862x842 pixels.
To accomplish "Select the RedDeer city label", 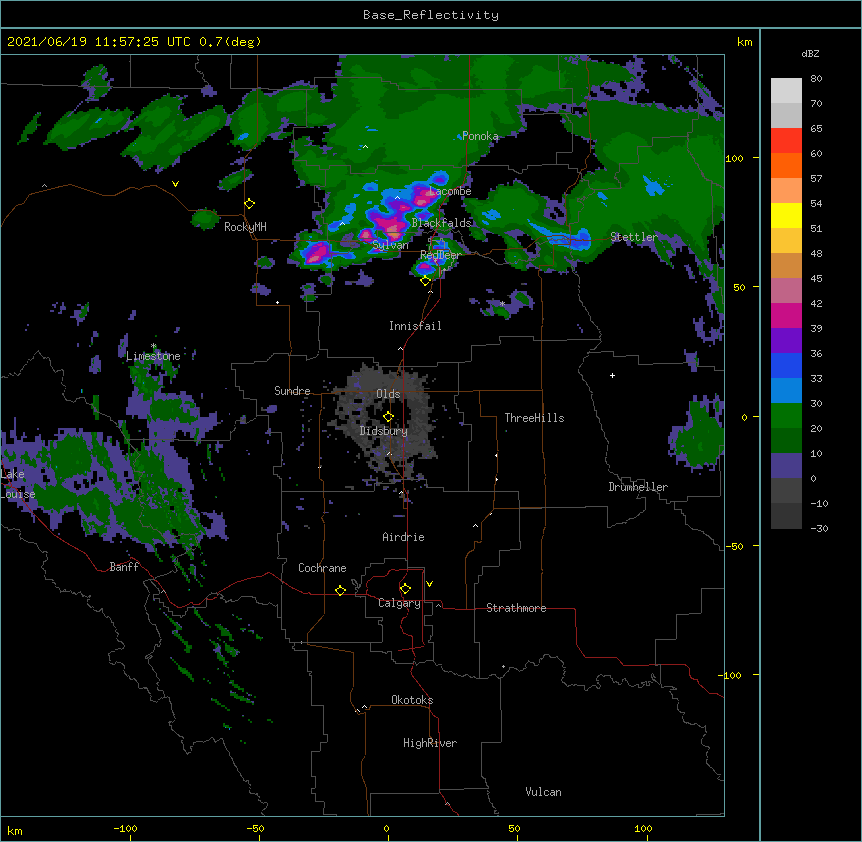I will tap(440, 255).
